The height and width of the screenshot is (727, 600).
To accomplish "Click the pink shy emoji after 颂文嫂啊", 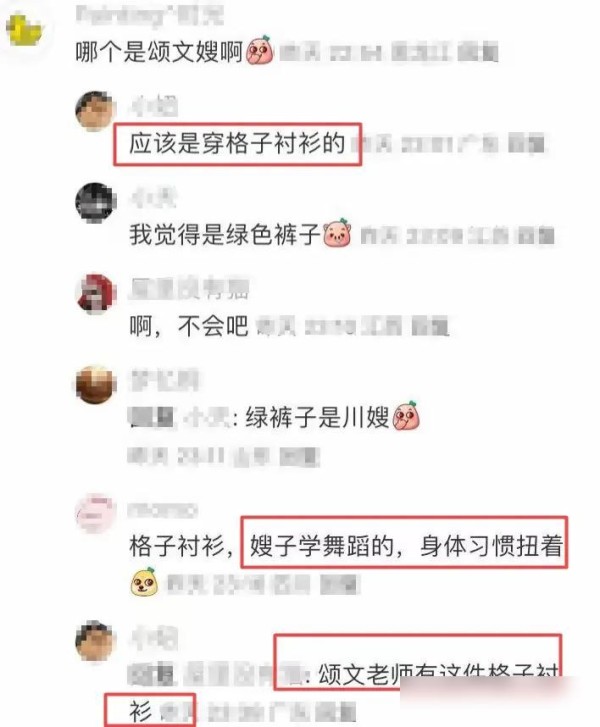I will [x=260, y=50].
